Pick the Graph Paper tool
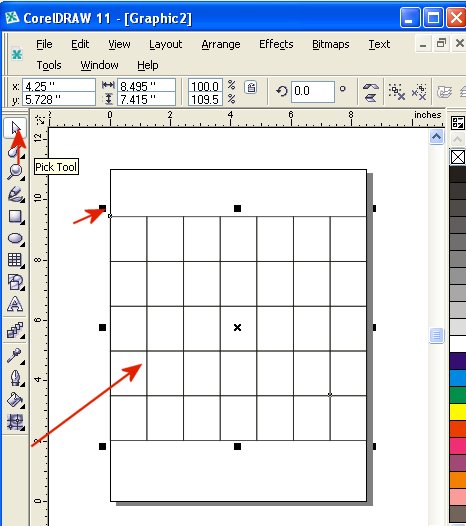This screenshot has width=466, height=526. [15, 260]
